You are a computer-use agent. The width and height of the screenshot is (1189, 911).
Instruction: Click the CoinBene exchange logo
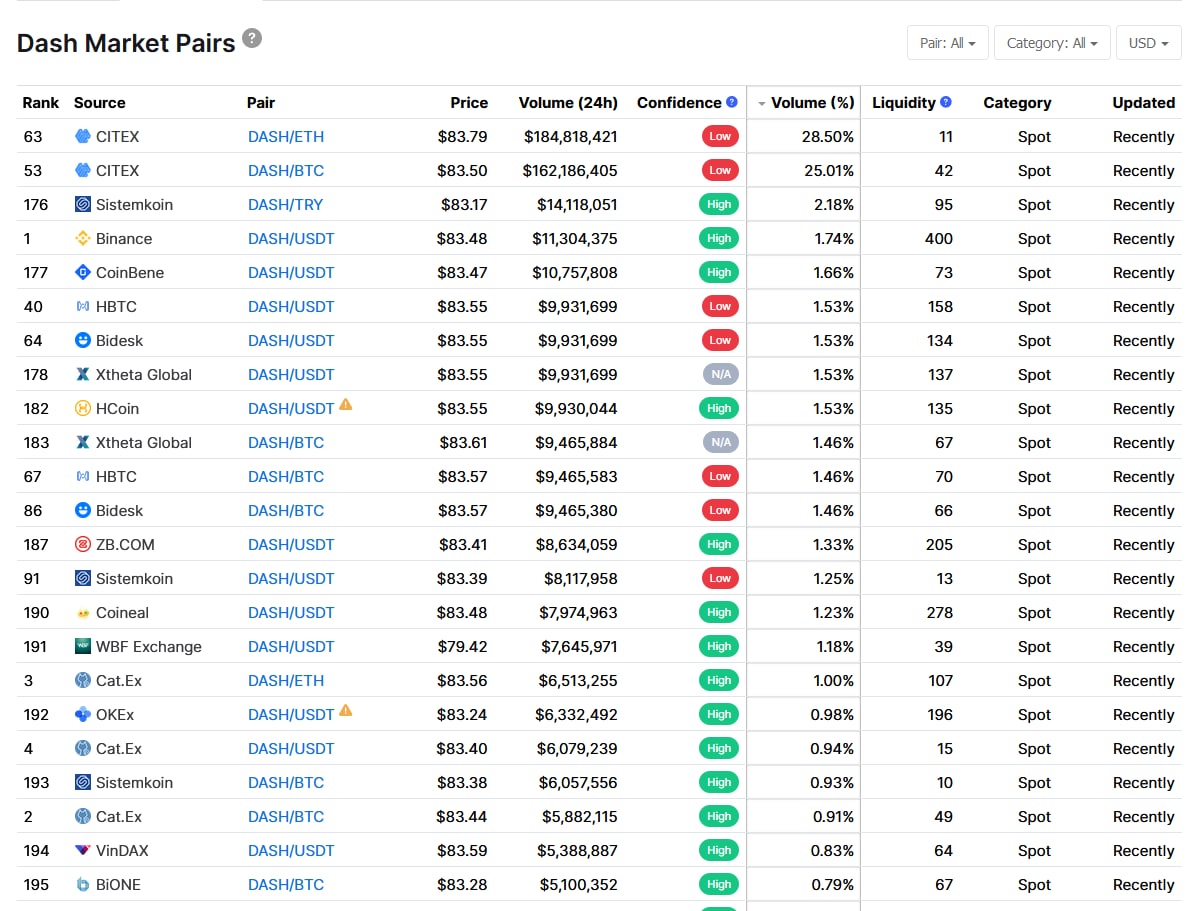[83, 272]
